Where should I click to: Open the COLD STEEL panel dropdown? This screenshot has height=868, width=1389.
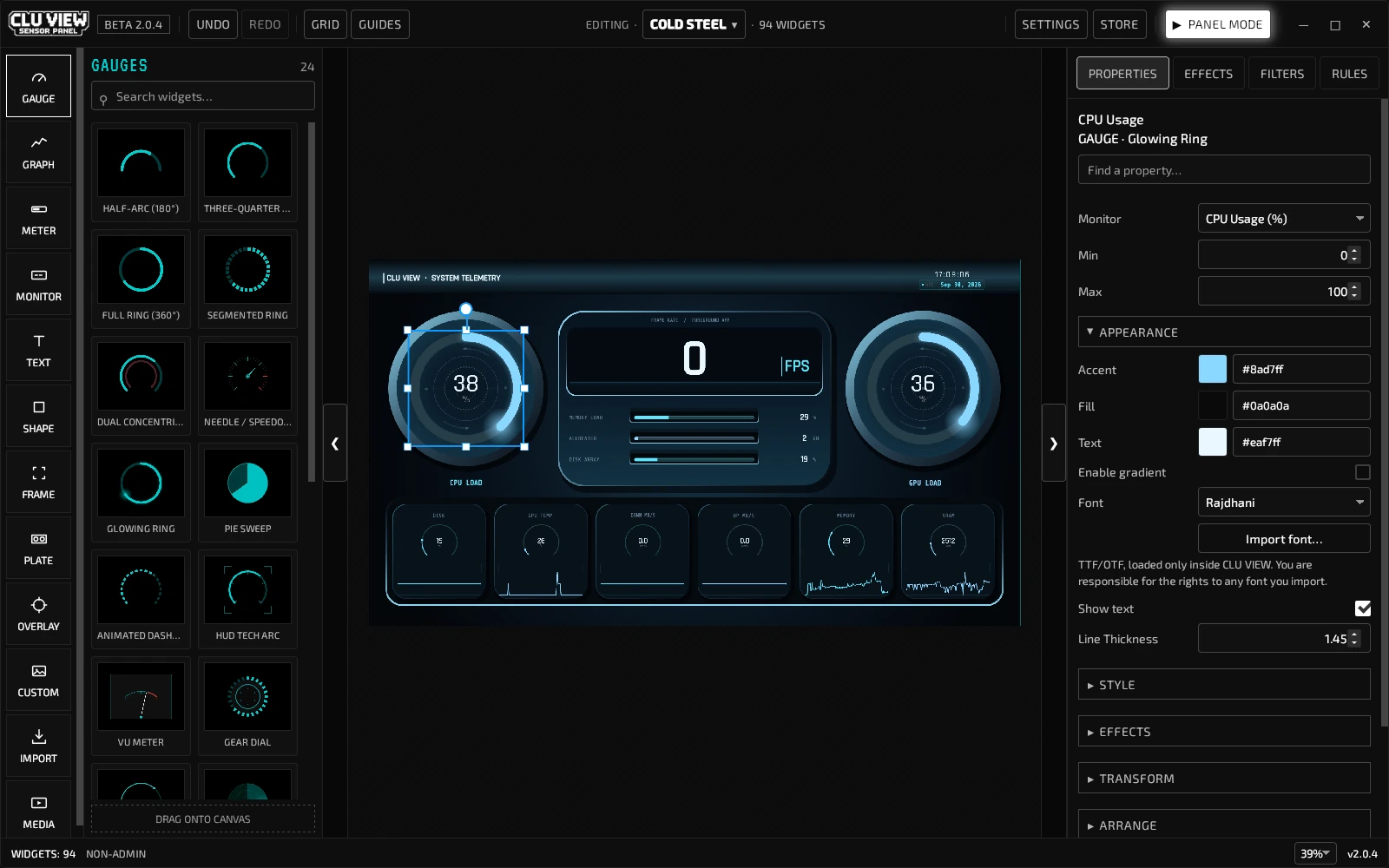coord(694,24)
